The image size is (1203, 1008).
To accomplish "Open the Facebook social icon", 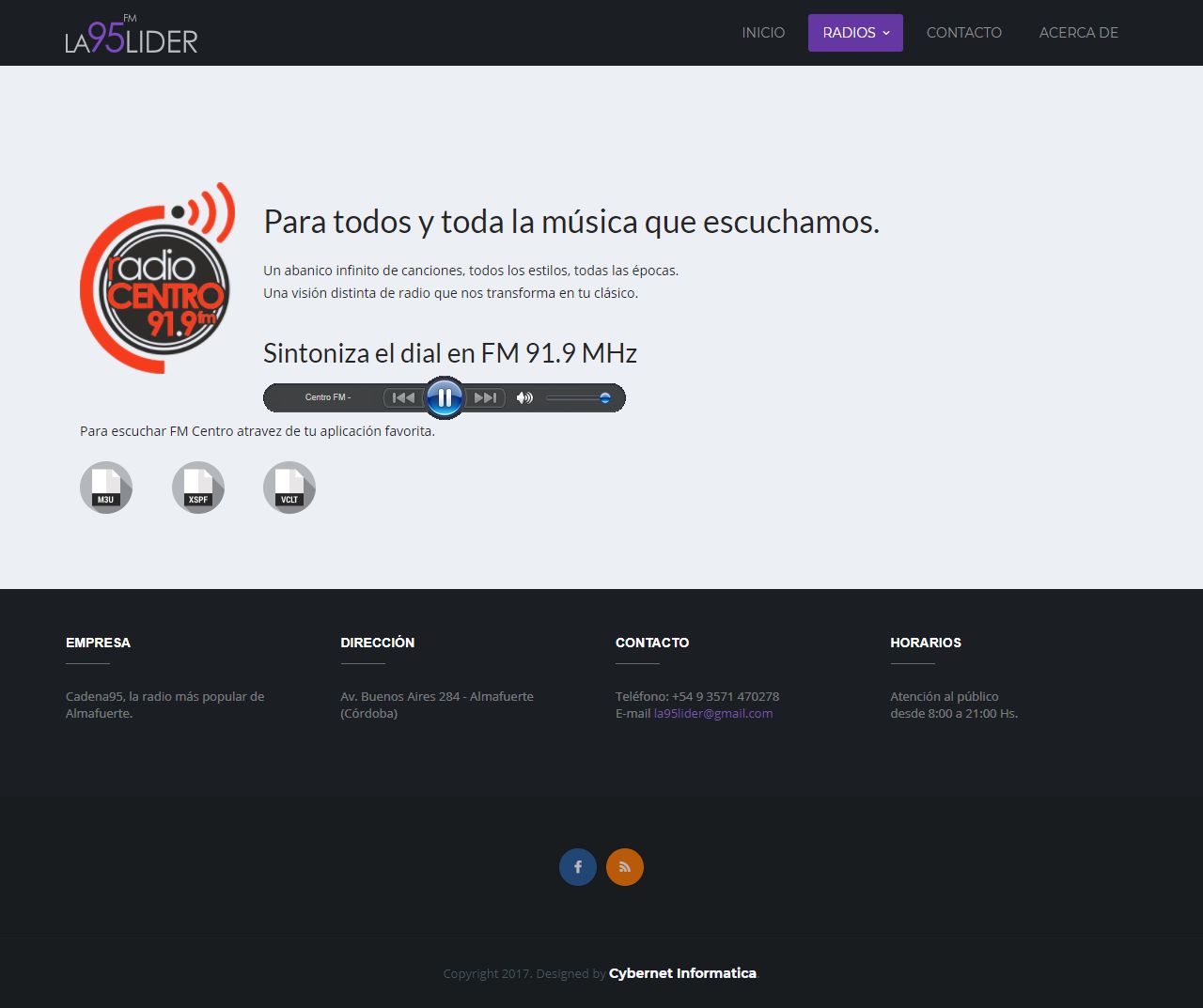I will click(x=578, y=867).
